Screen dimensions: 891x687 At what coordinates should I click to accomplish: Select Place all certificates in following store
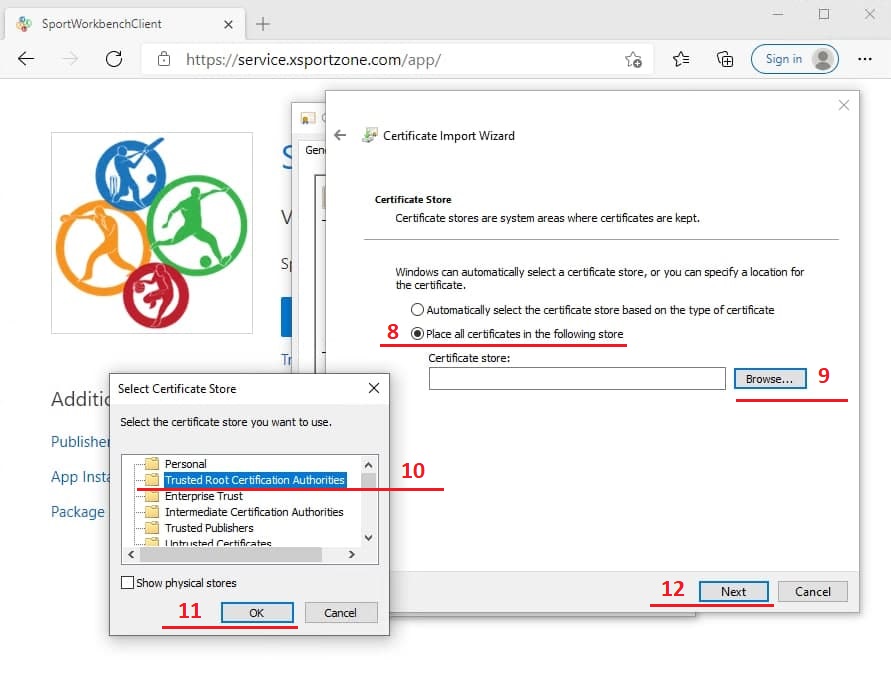[418, 333]
